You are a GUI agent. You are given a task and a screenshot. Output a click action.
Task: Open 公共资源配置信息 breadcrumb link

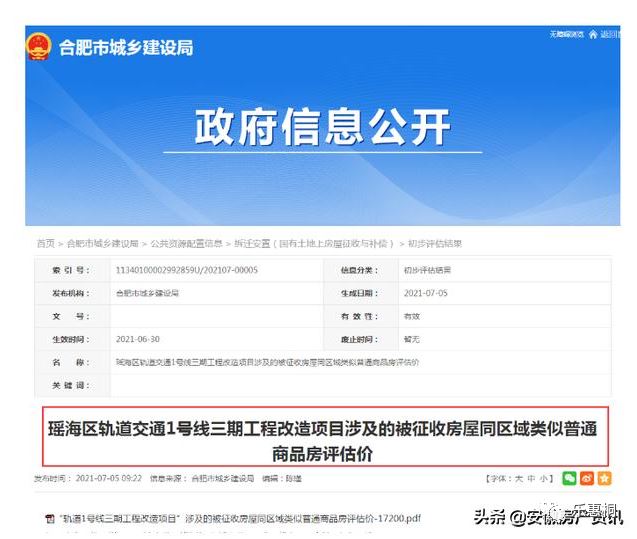tap(187, 244)
